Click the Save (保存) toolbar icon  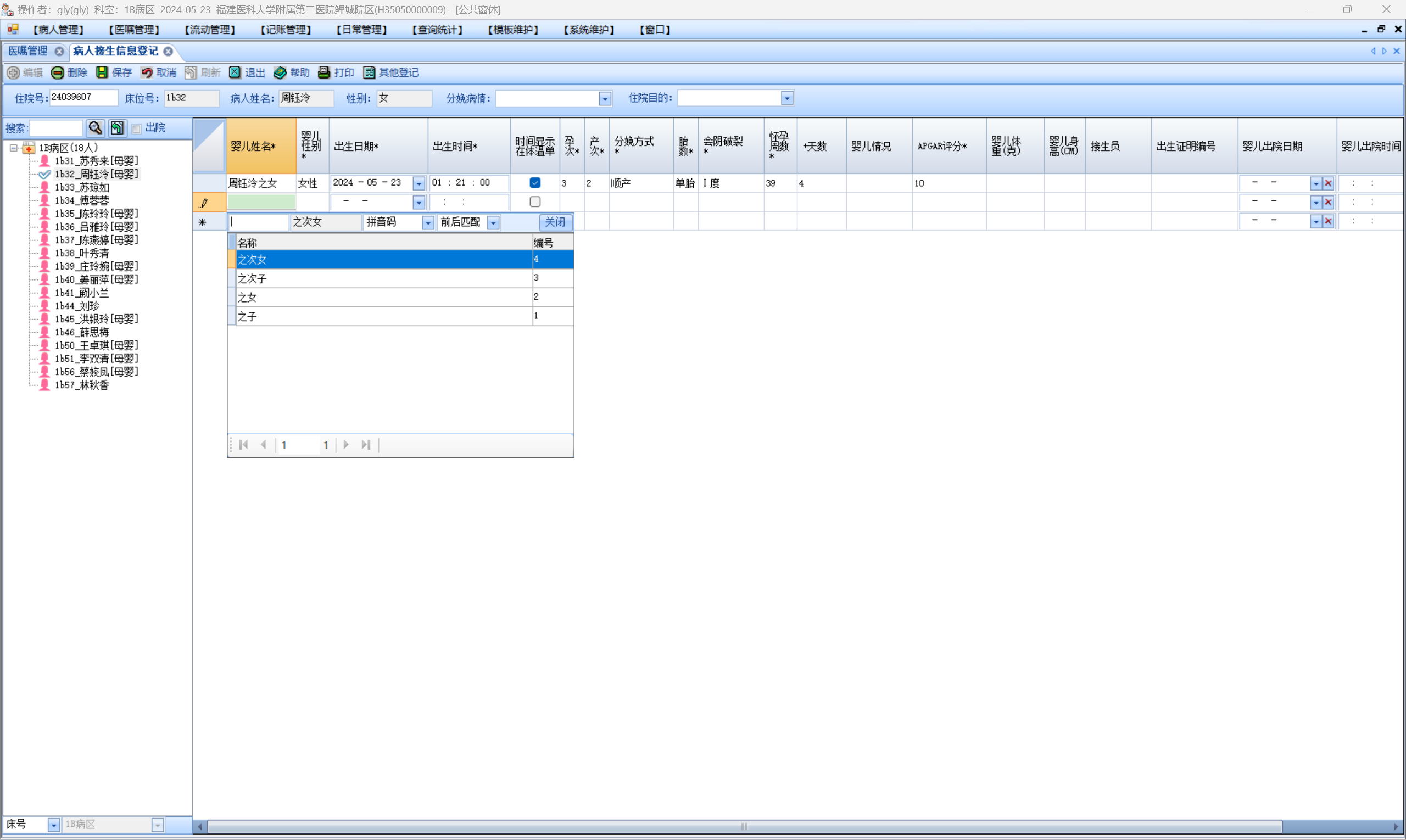[102, 72]
